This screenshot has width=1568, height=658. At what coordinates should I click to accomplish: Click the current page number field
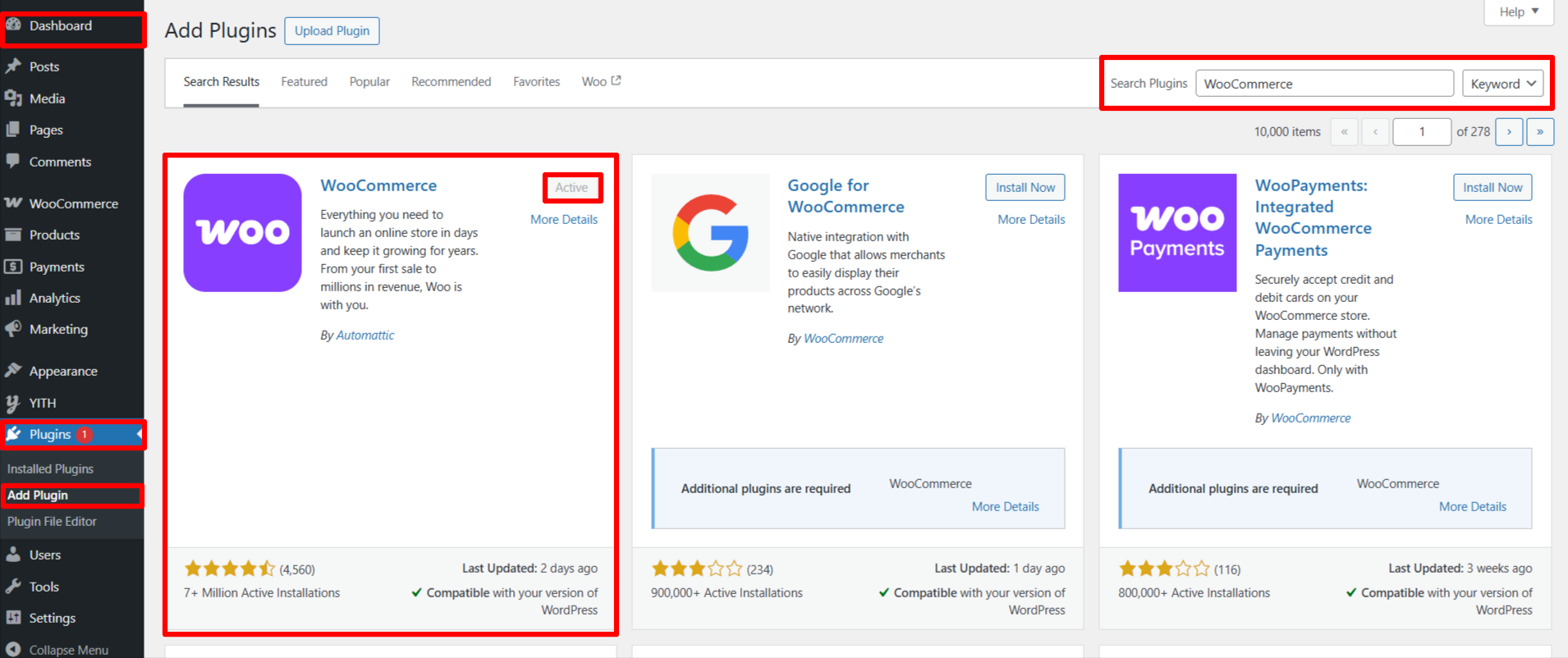pos(1422,131)
